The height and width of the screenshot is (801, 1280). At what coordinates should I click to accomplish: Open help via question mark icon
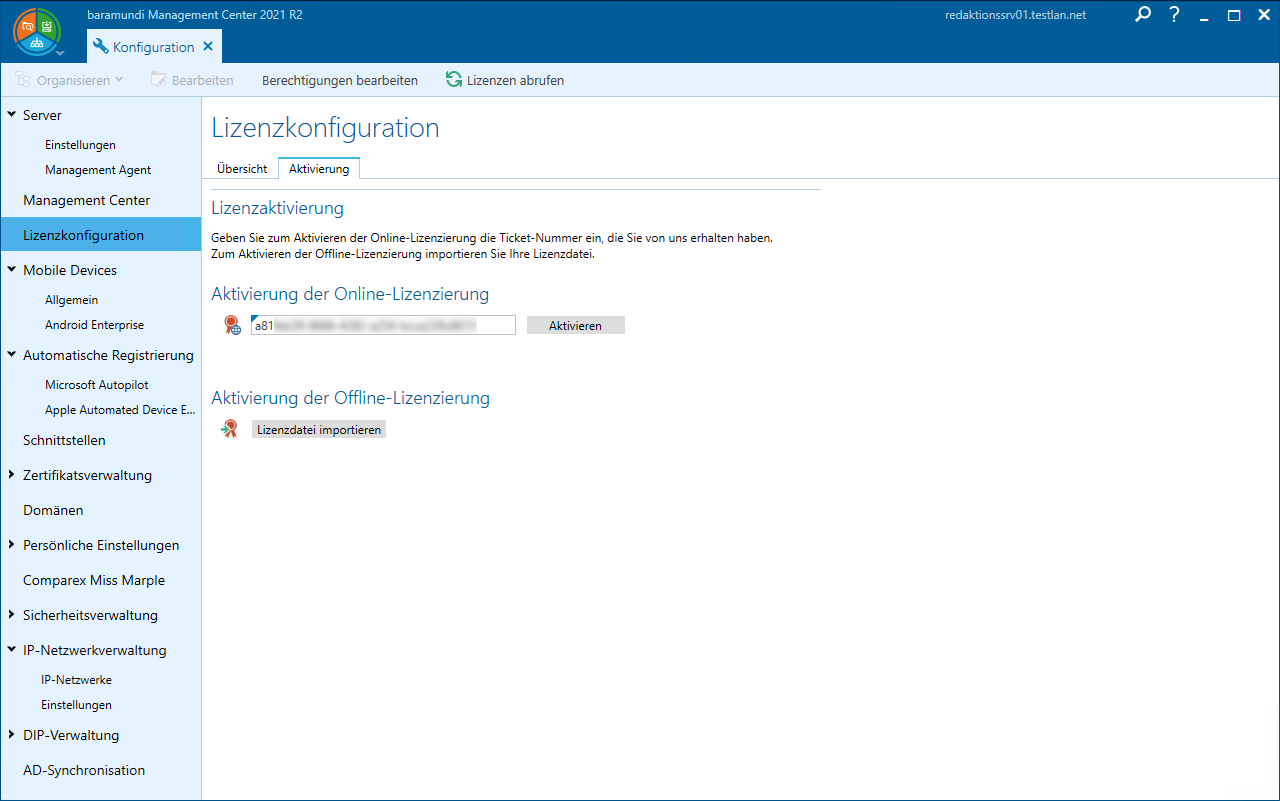coord(1175,15)
